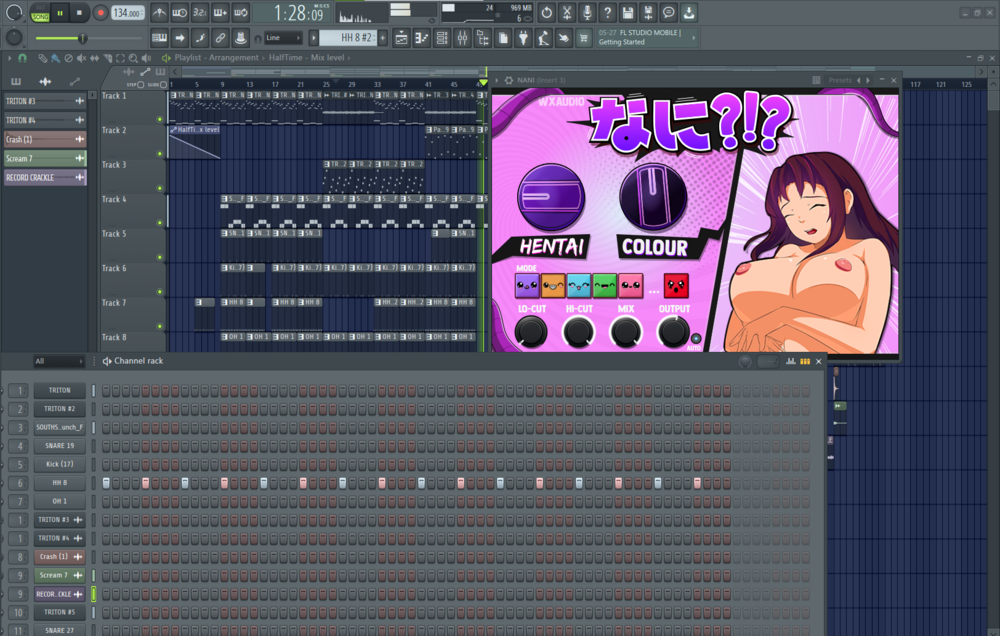Select the red face mode in NANI
The image size is (1000, 636).
tap(676, 286)
